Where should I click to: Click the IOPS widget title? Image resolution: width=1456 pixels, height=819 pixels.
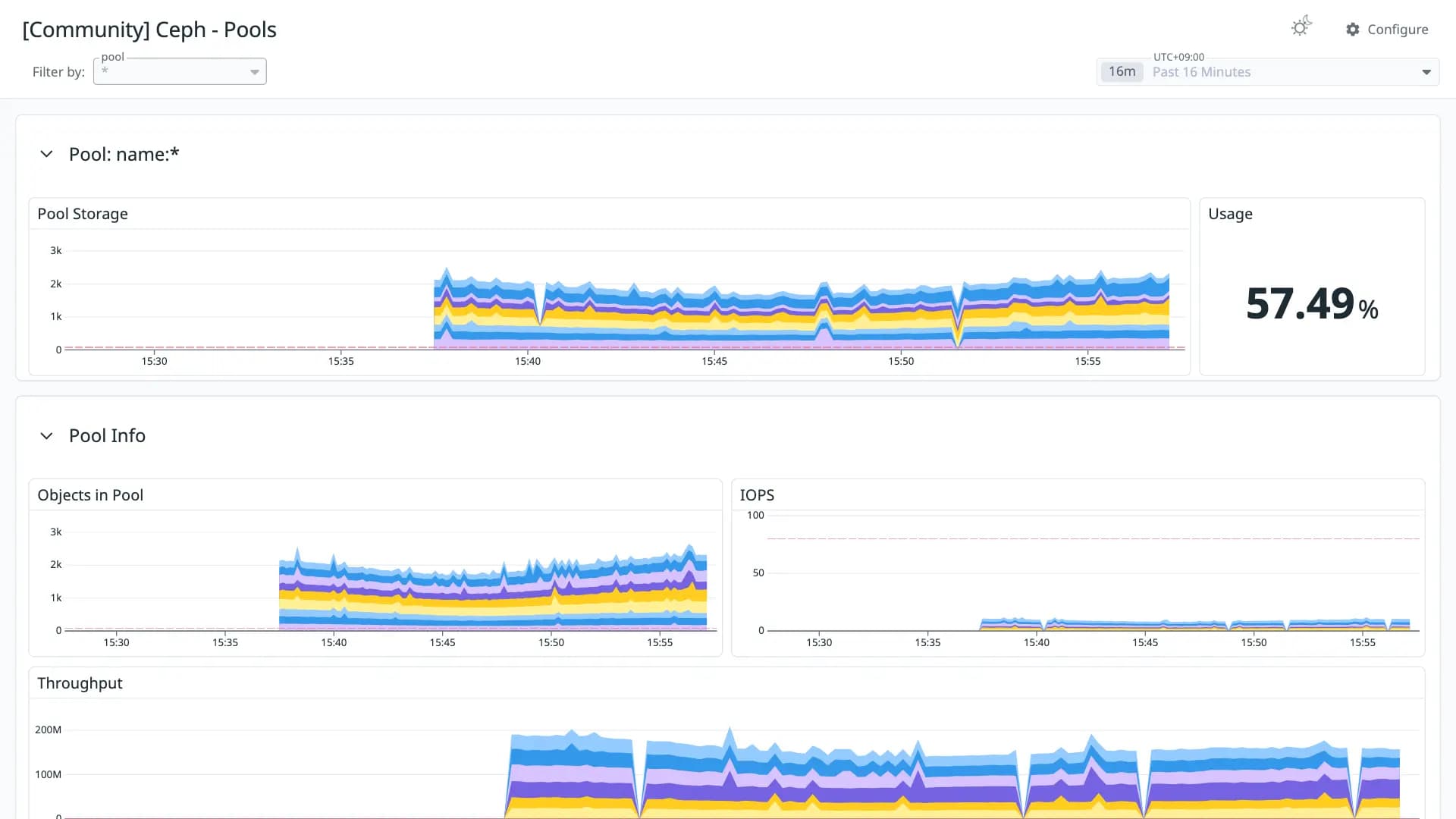click(757, 495)
